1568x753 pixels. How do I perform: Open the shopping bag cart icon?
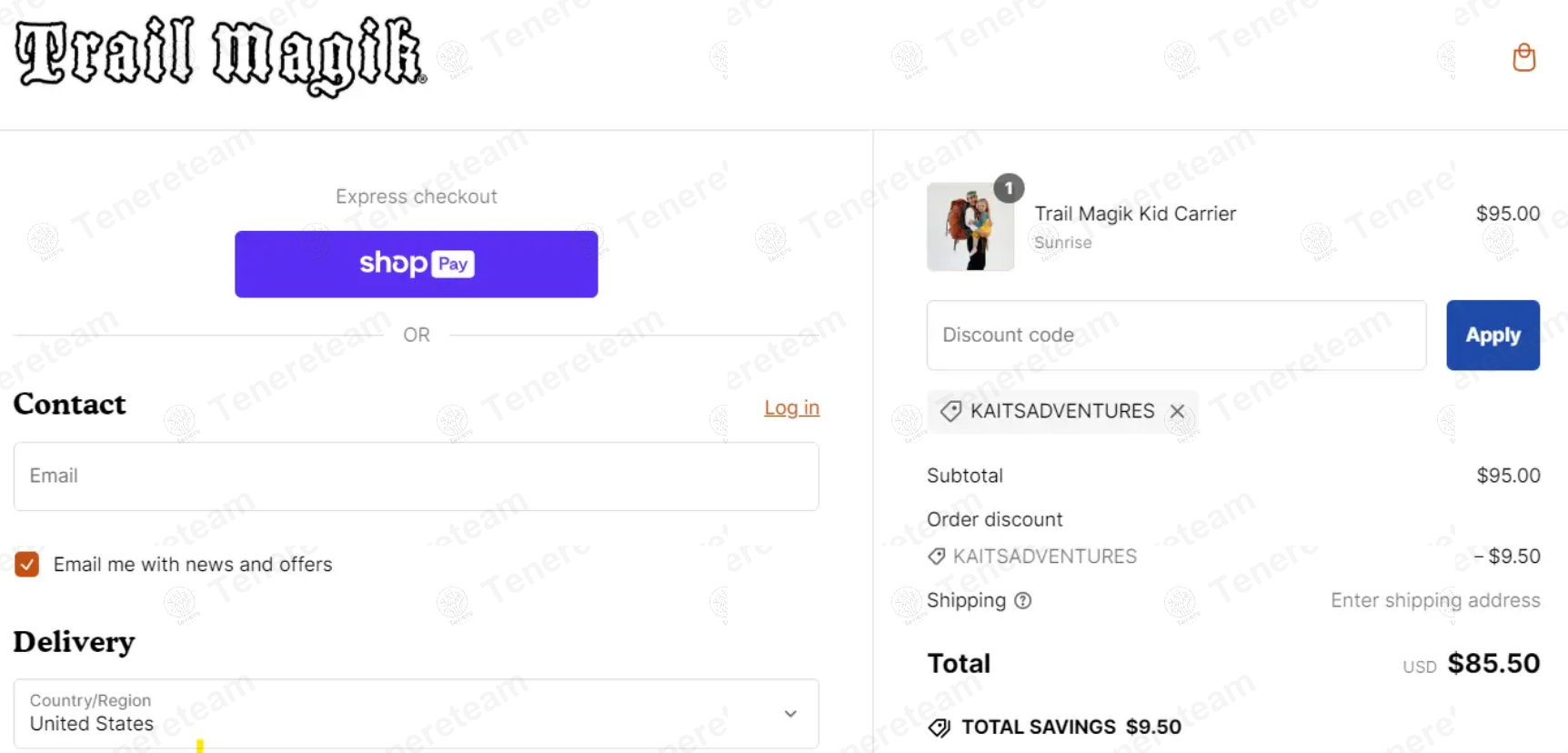(1523, 57)
